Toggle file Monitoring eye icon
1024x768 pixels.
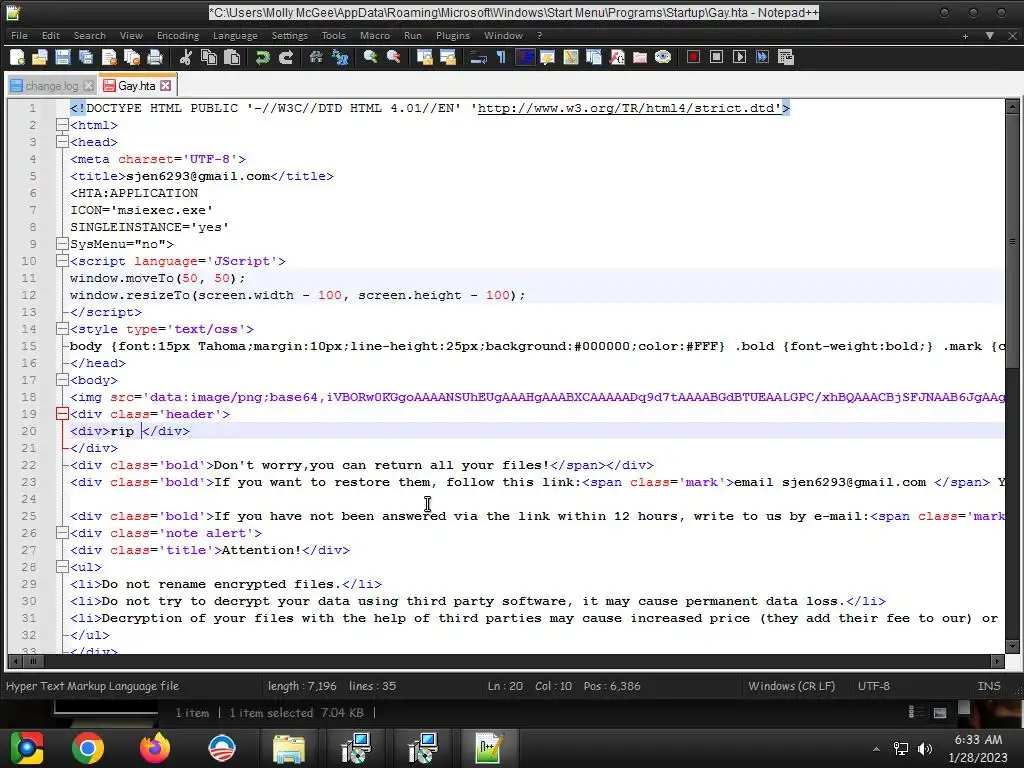point(663,57)
